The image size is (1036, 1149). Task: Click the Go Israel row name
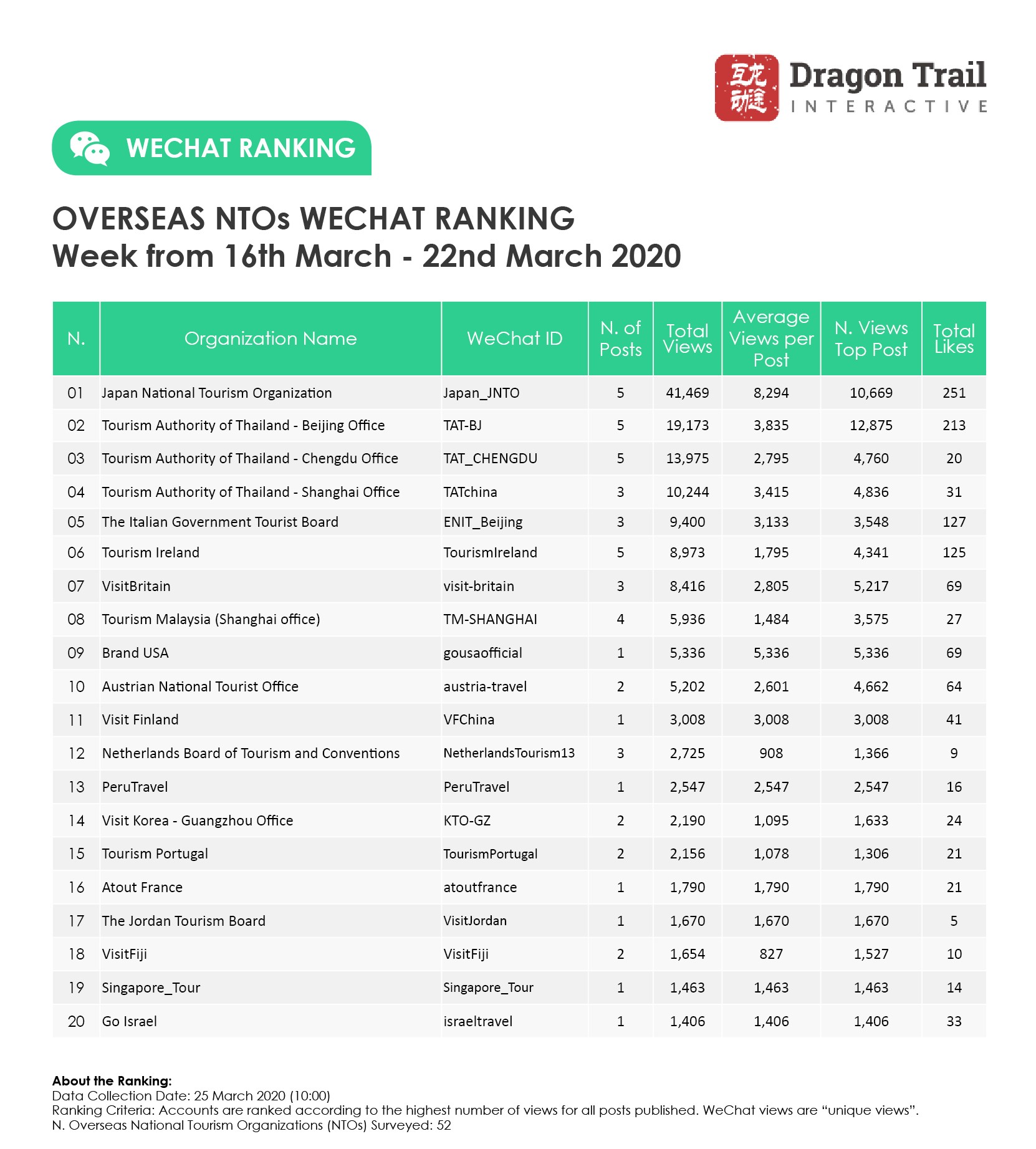(x=130, y=1021)
